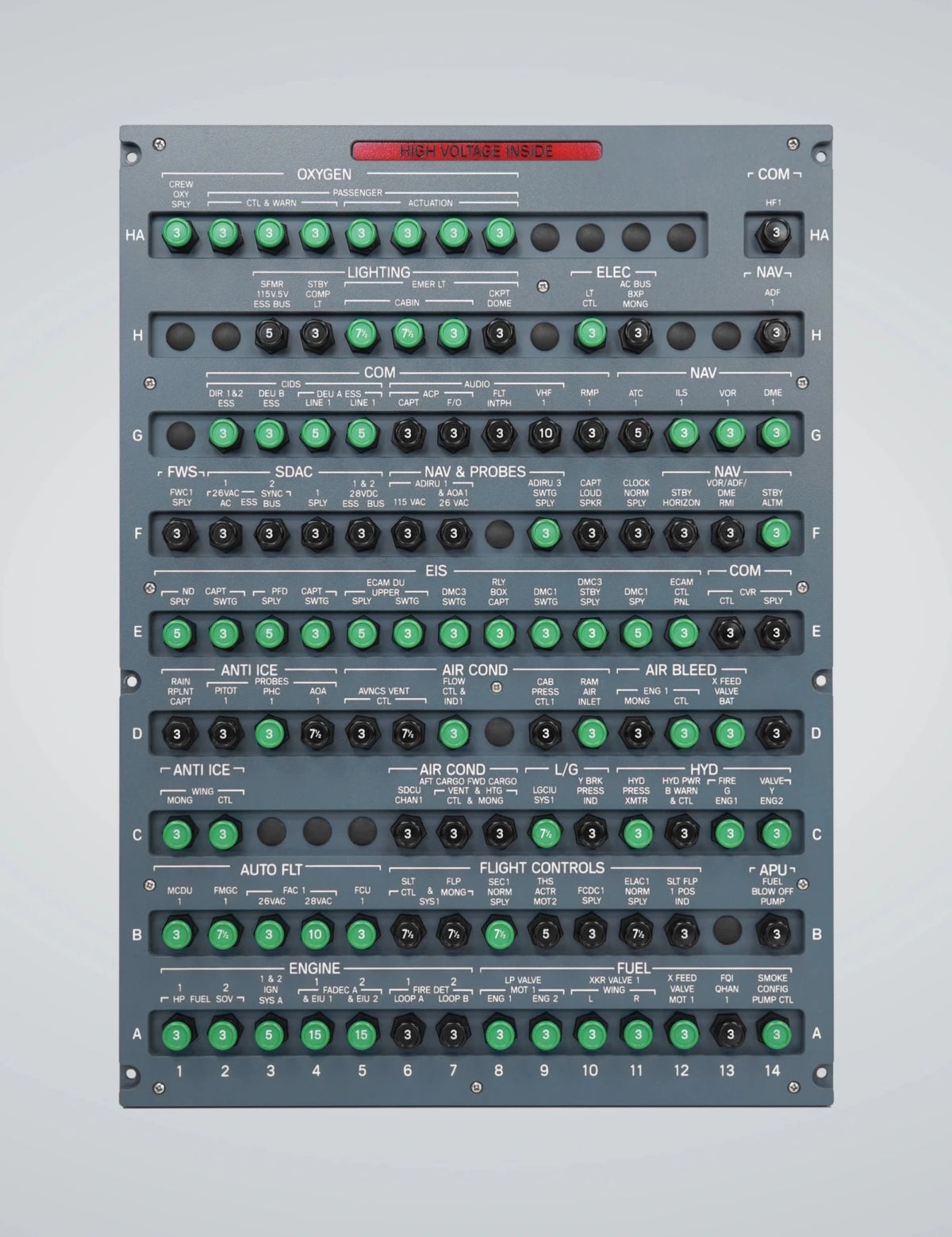
Task: Toggle the ELAC1 NORM SPLY breaker
Action: [637, 934]
